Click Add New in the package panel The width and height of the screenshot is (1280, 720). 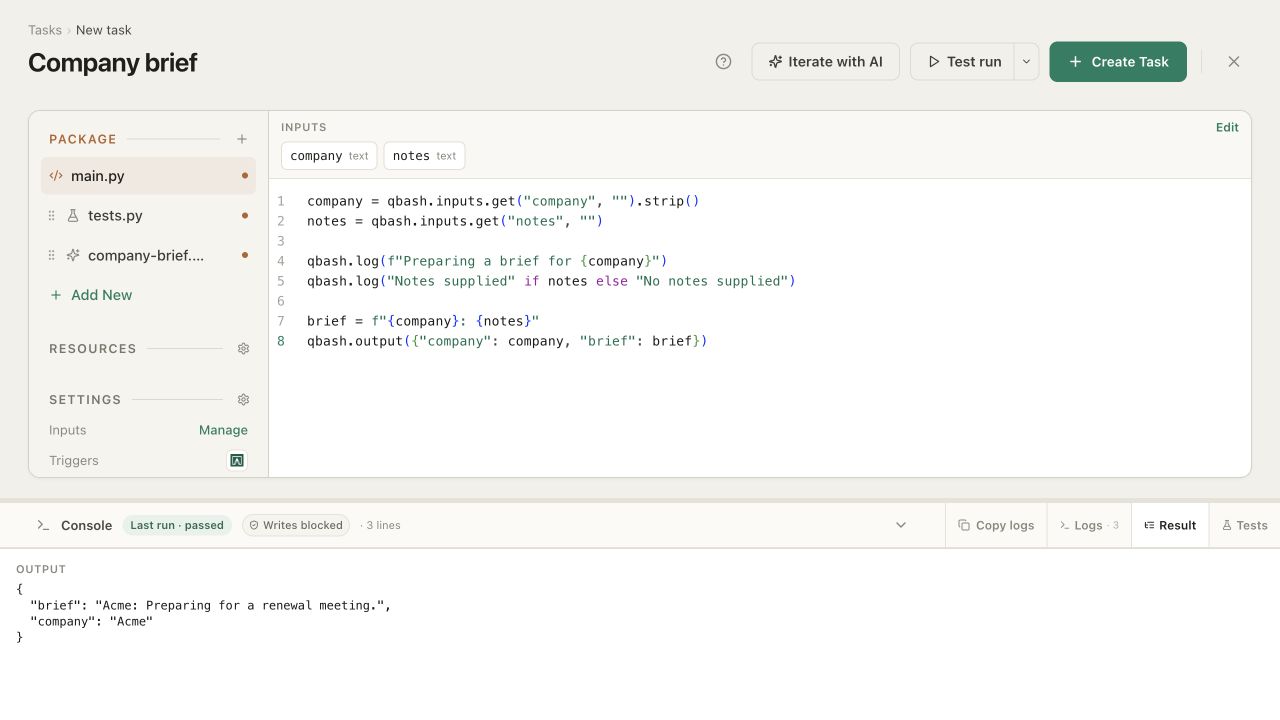point(91,295)
